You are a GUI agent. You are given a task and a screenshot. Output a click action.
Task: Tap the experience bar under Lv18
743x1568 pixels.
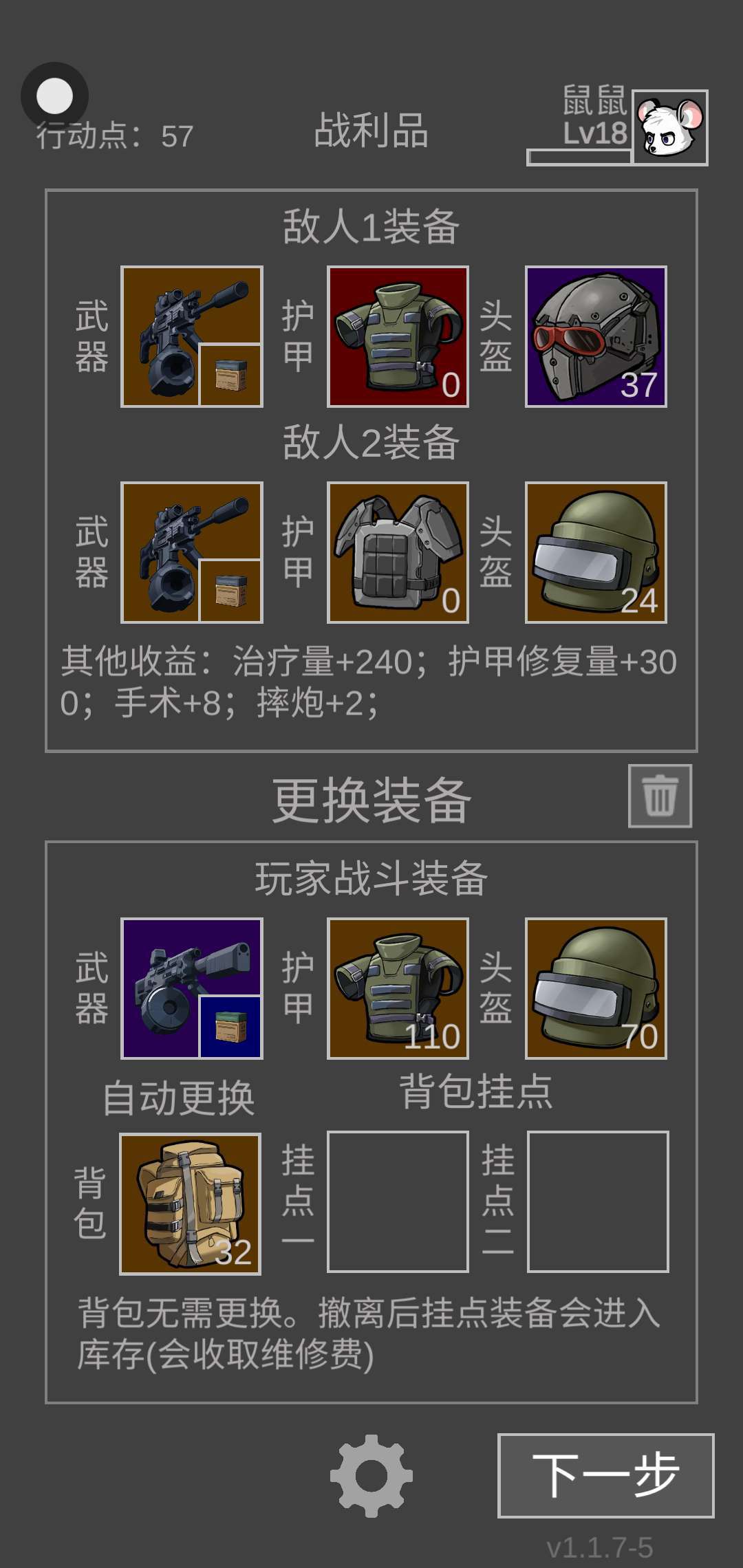(579, 157)
